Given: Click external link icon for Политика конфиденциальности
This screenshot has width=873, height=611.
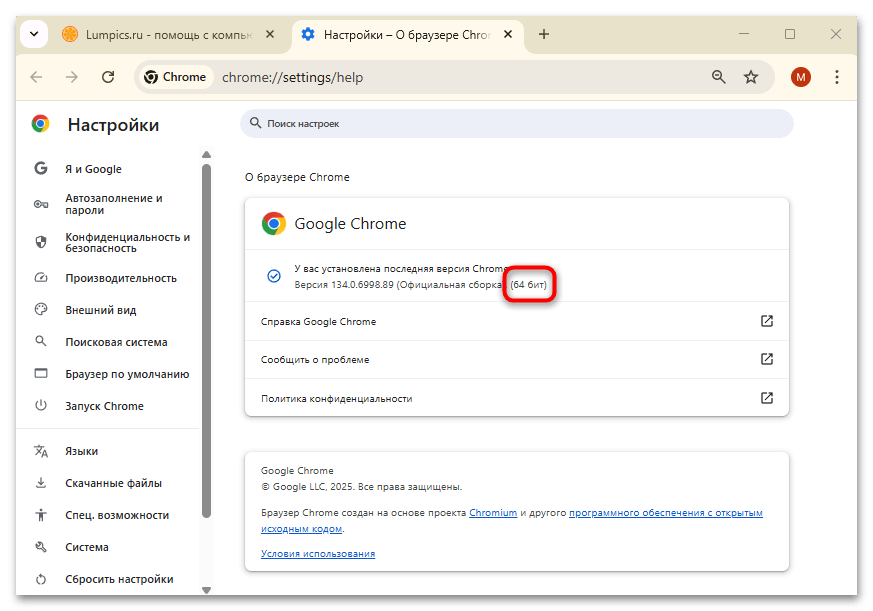Looking at the screenshot, I should 767,398.
